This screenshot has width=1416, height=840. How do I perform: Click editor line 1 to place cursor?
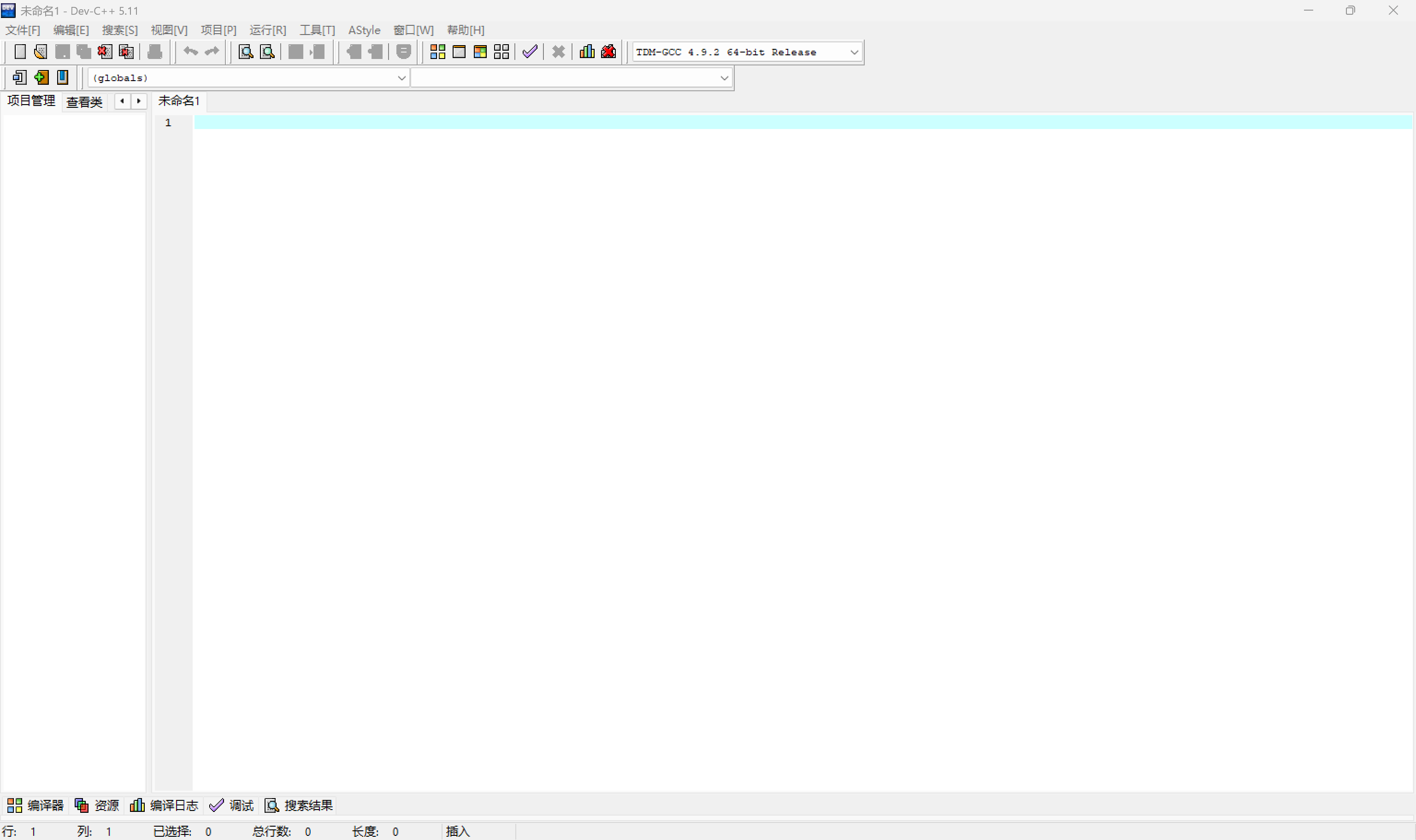click(x=793, y=122)
